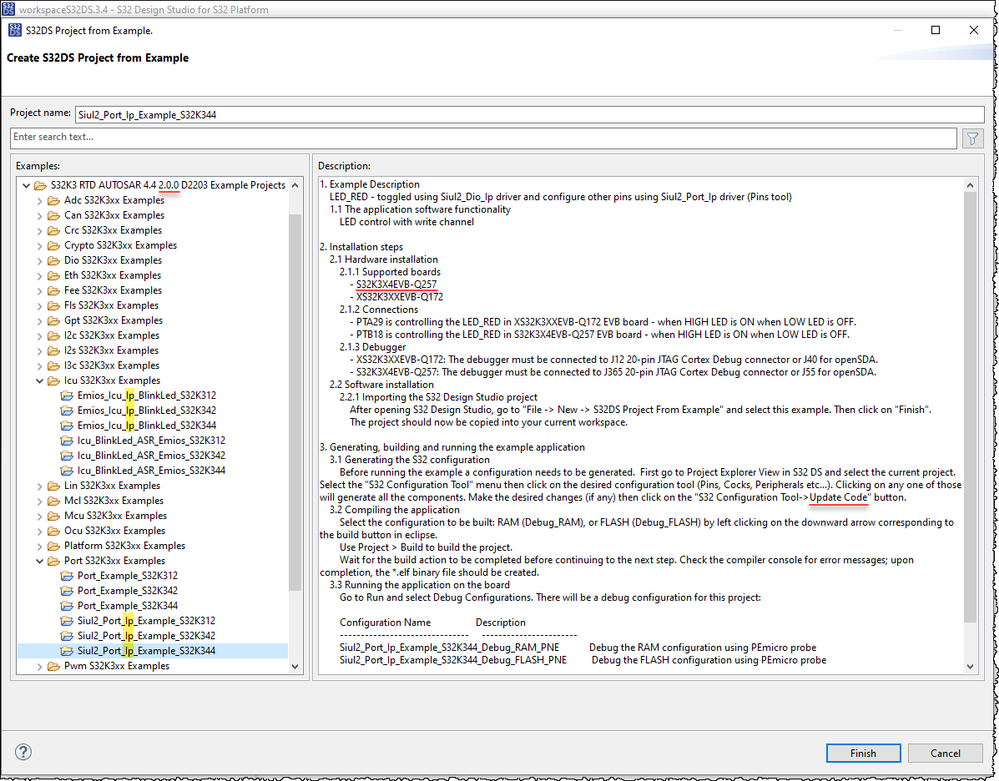Expand the Lin S32K3xx Examples node
Screen dimensions: 999x781
42,485
